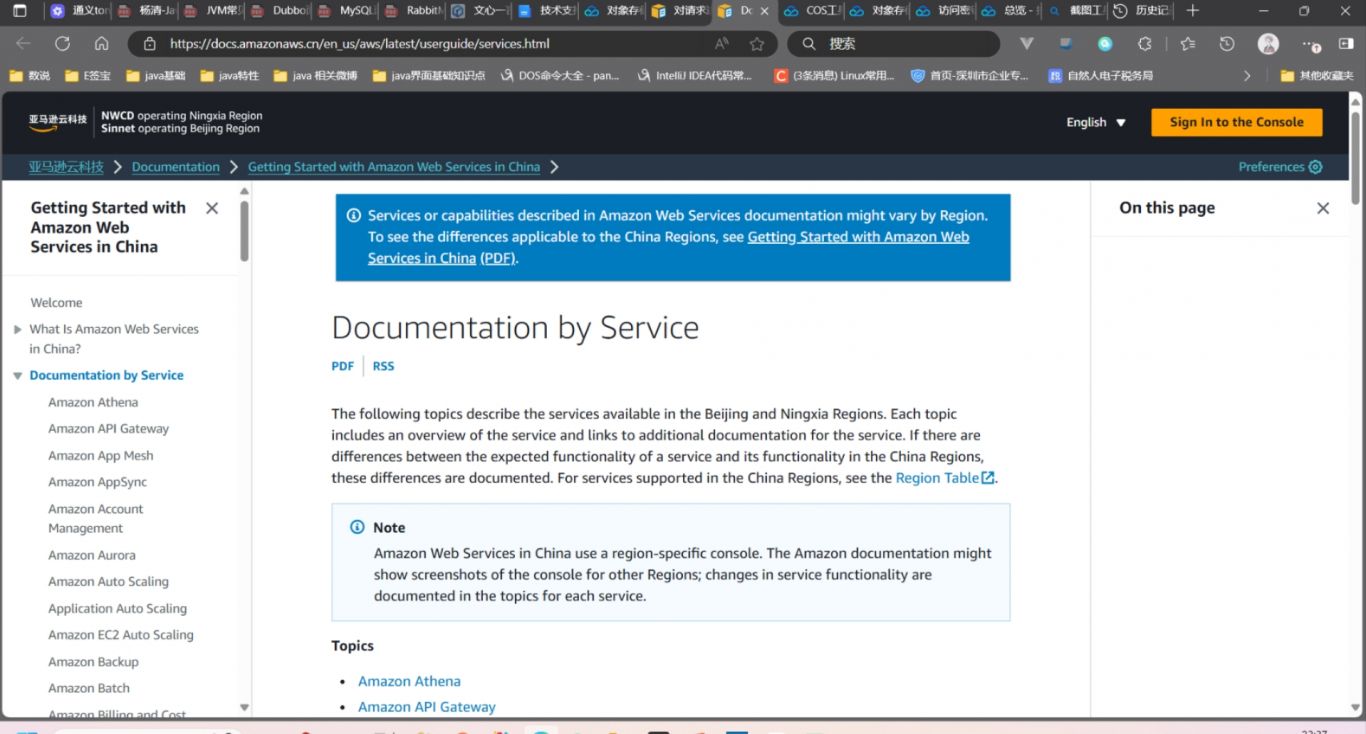
Task: Click 亚马逊云科技 breadcrumb link
Action: pos(66,167)
